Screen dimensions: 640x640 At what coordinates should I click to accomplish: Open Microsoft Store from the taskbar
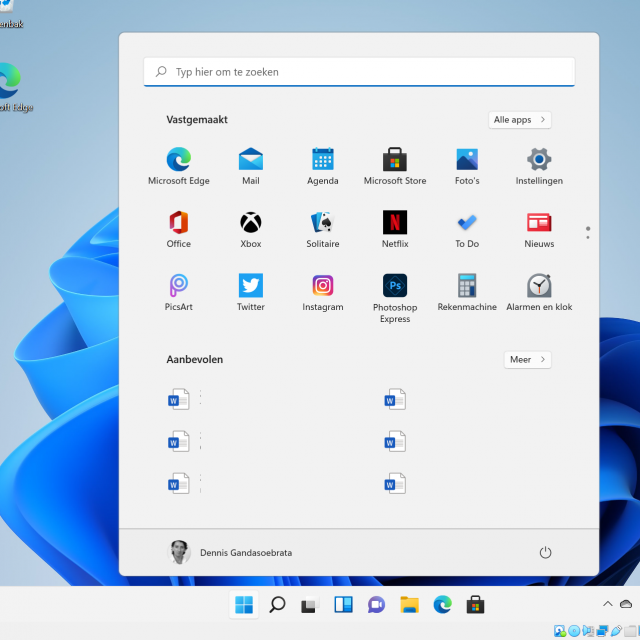[476, 604]
